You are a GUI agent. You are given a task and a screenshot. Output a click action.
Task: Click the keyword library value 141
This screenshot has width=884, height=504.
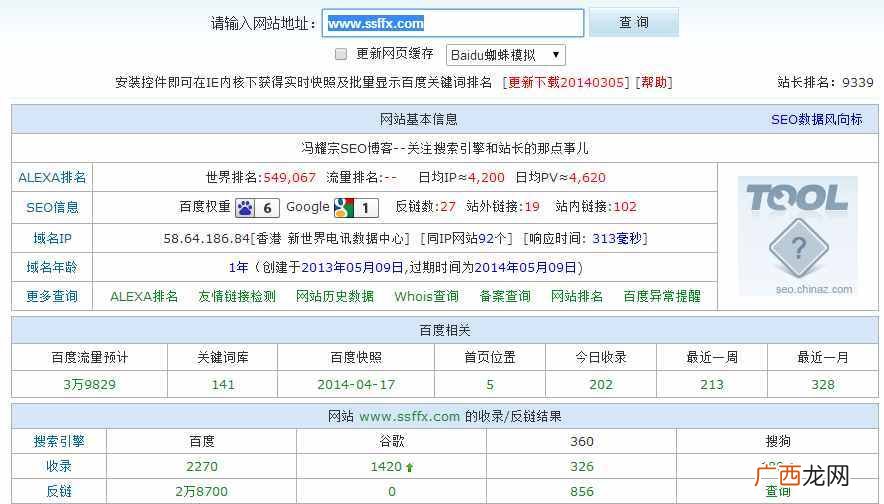pos(223,384)
